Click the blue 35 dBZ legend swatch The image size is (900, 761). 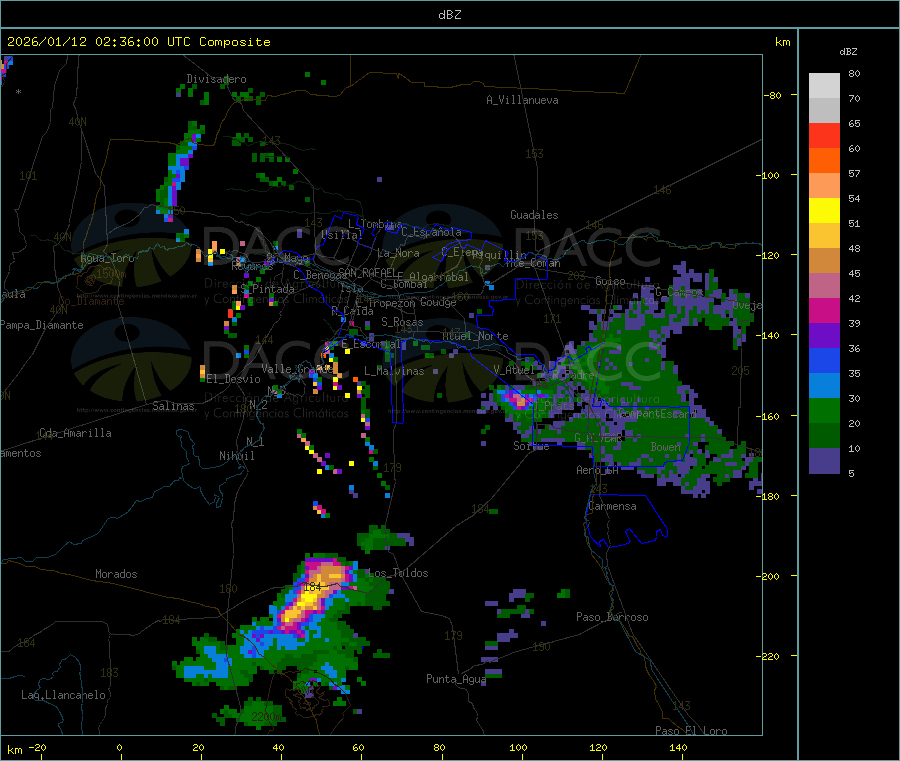click(x=824, y=360)
